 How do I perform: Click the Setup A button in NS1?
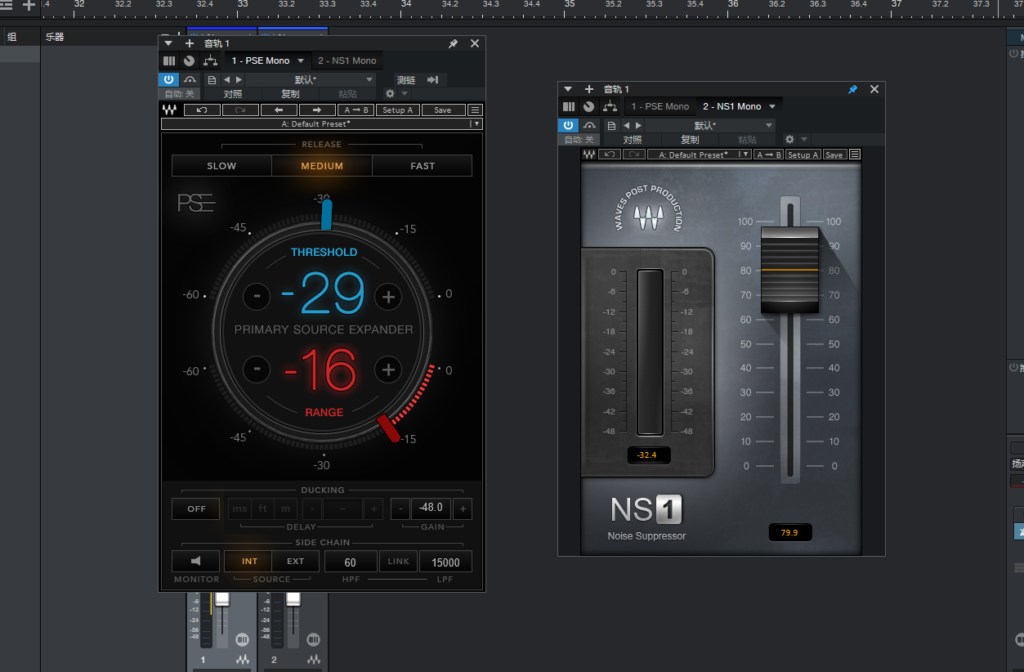click(x=804, y=154)
